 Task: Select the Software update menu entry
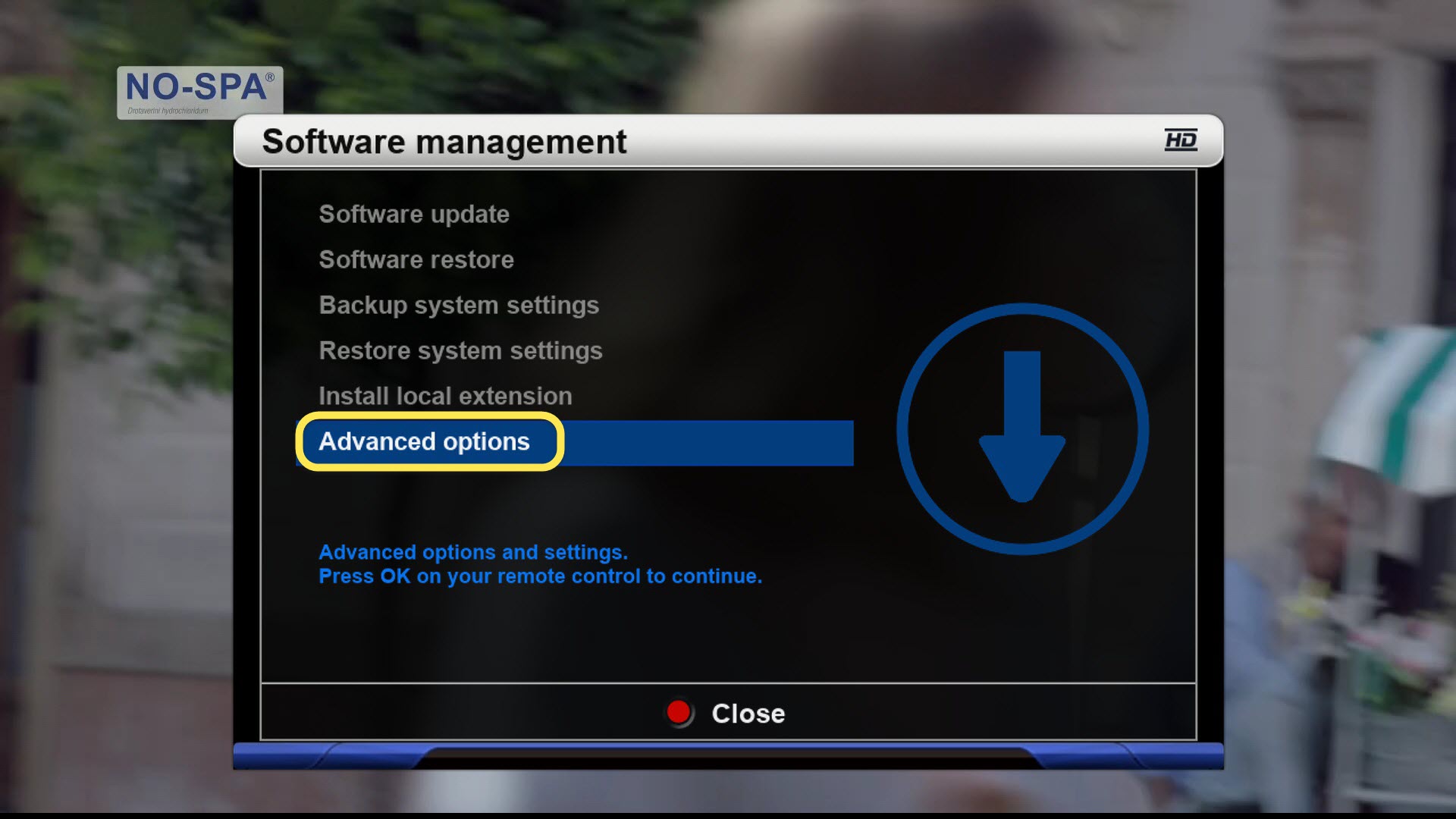[414, 215]
